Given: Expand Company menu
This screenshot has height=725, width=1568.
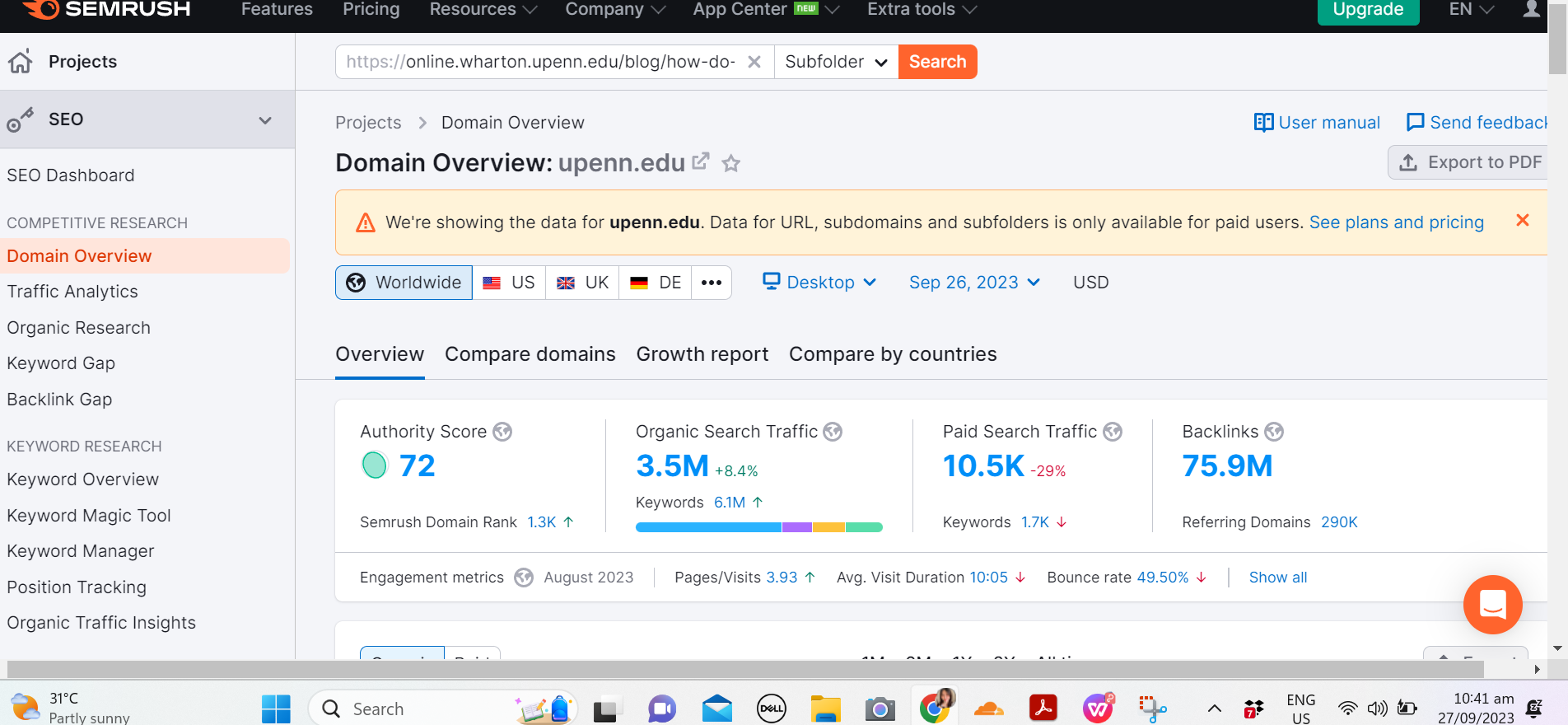Looking at the screenshot, I should [615, 9].
